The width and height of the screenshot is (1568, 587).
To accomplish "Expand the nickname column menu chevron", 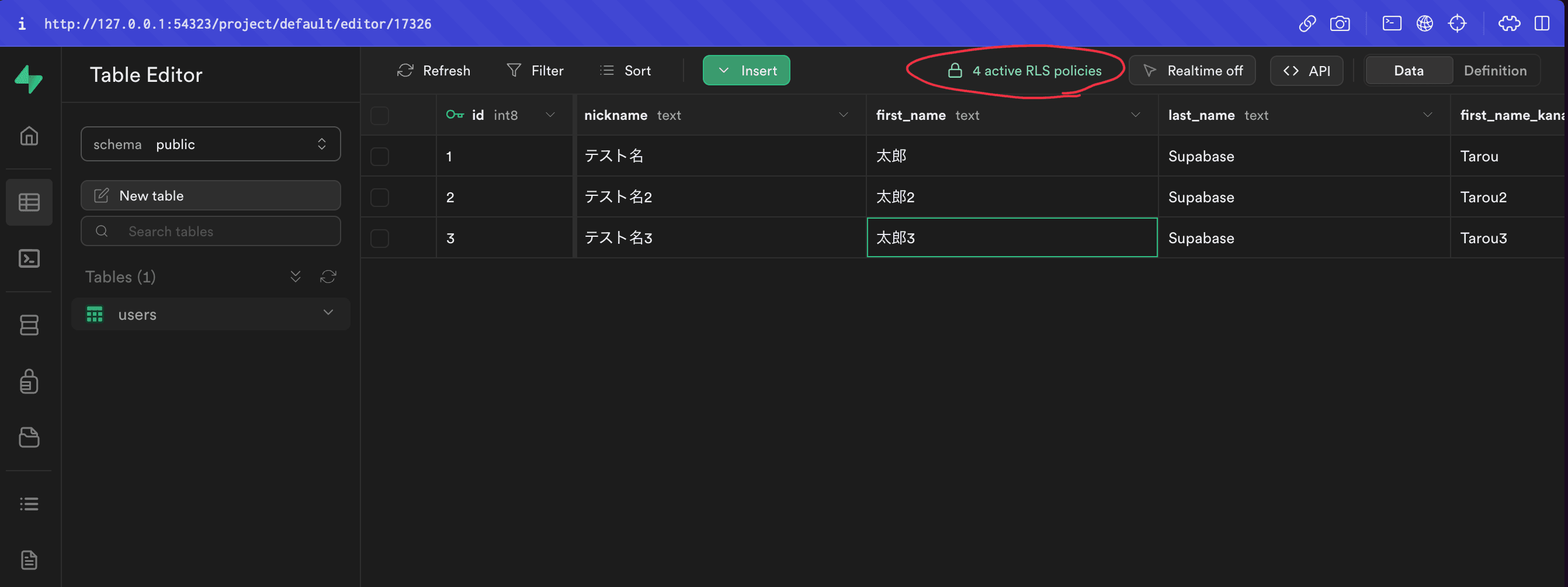I will click(843, 115).
